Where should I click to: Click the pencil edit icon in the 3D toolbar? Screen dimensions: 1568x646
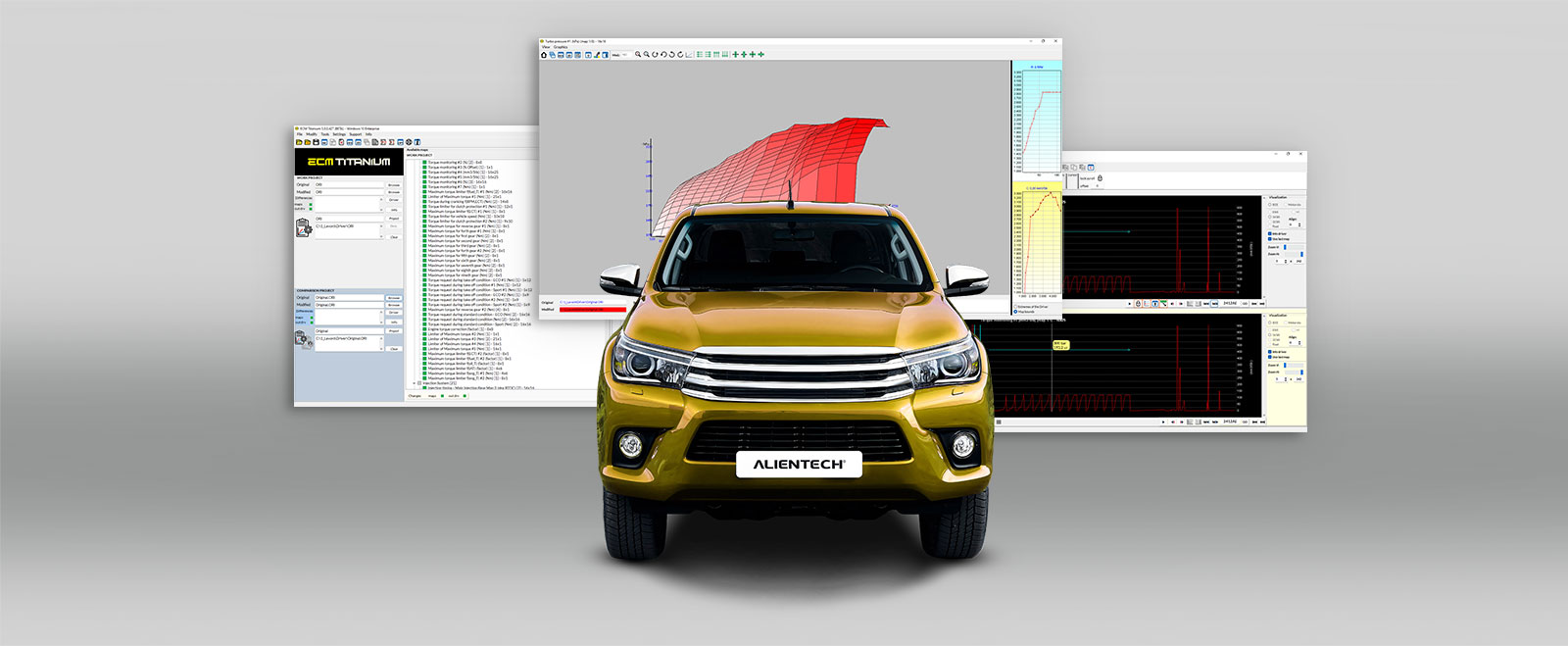click(x=597, y=55)
